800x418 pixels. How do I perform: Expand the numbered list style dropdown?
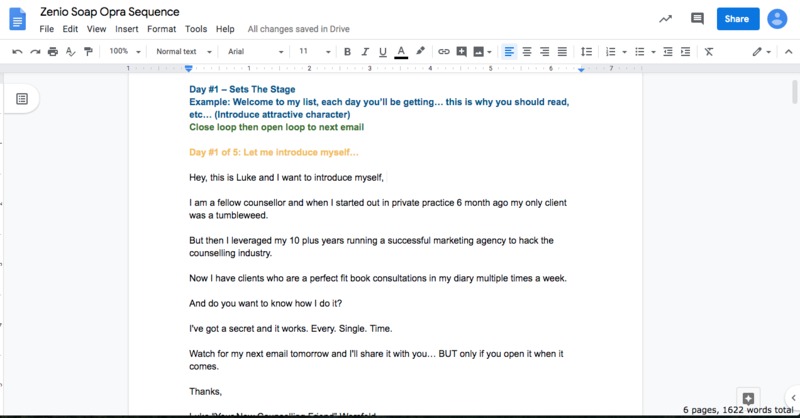tap(624, 52)
